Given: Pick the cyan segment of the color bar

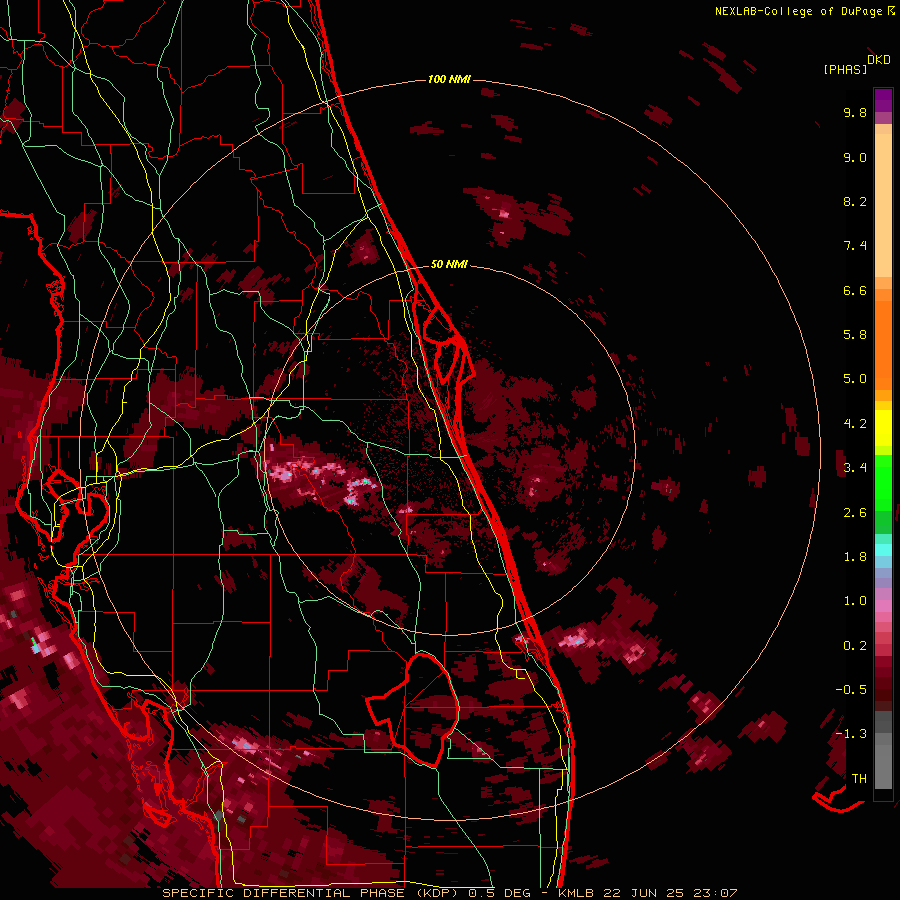Looking at the screenshot, I should [x=883, y=549].
